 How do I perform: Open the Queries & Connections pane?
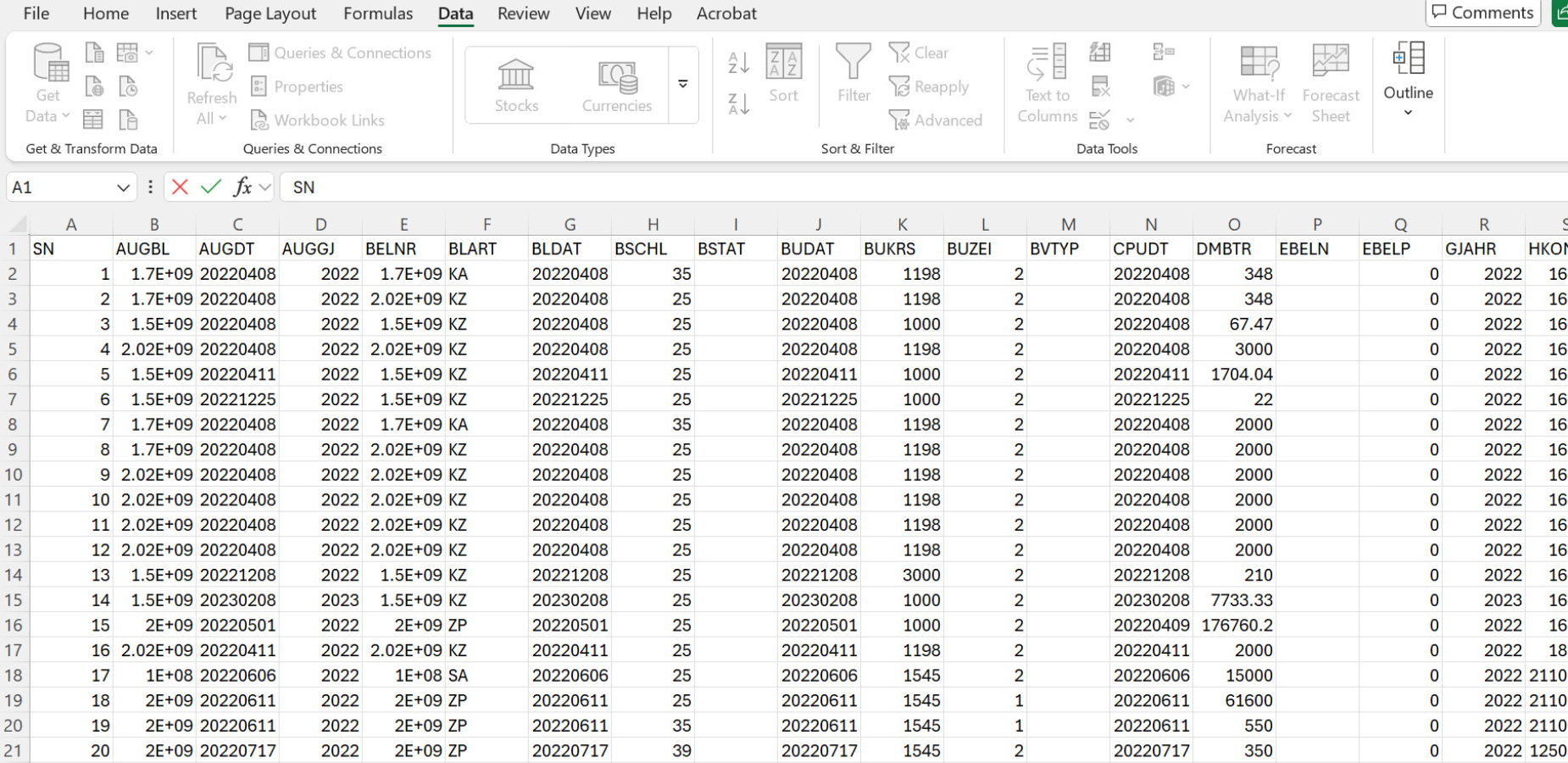coord(341,53)
